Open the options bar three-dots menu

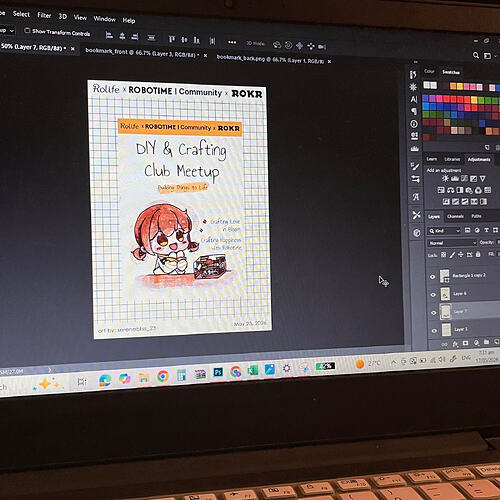tap(232, 42)
